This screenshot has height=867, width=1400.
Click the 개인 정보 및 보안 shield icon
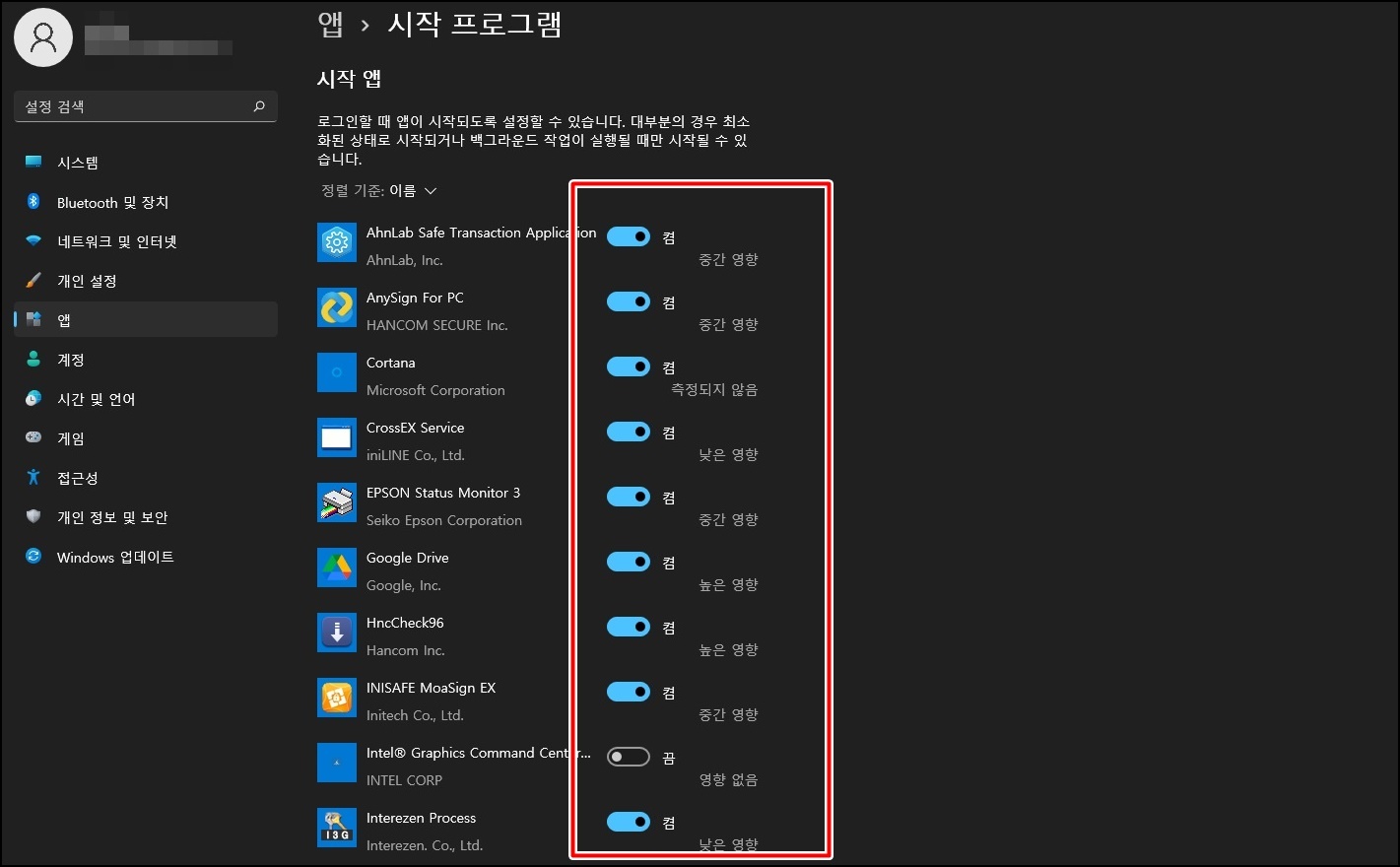coord(33,516)
